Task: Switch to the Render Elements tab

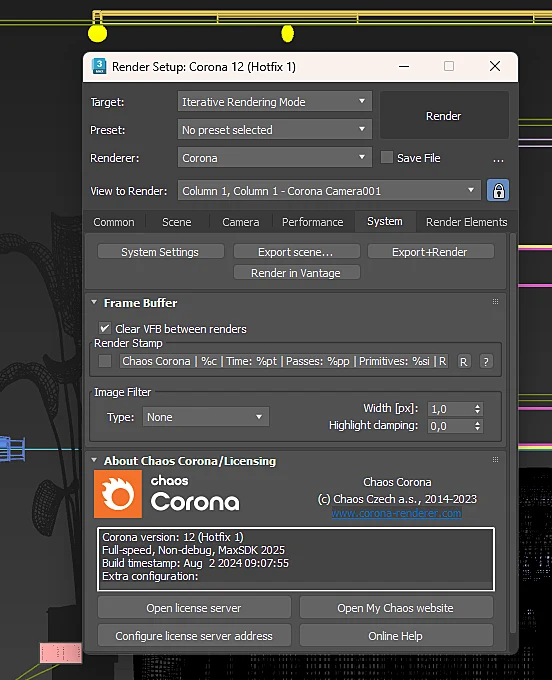Action: pos(466,222)
